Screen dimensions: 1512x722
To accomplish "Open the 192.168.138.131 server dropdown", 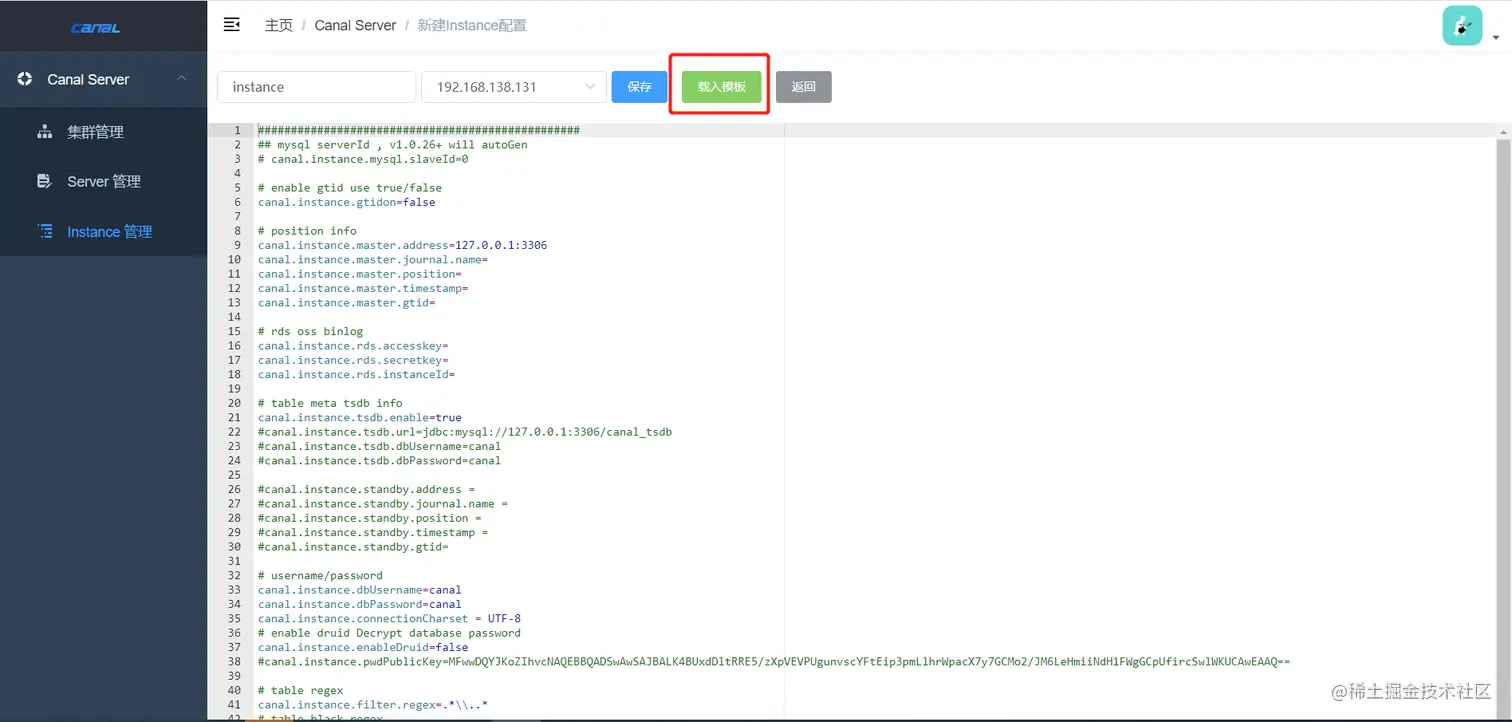I will tap(514, 87).
